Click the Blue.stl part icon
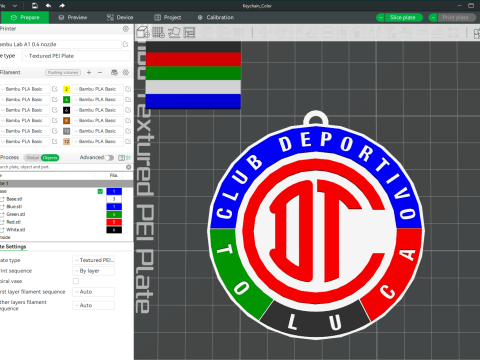480x360 pixels. pyautogui.click(x=2, y=207)
